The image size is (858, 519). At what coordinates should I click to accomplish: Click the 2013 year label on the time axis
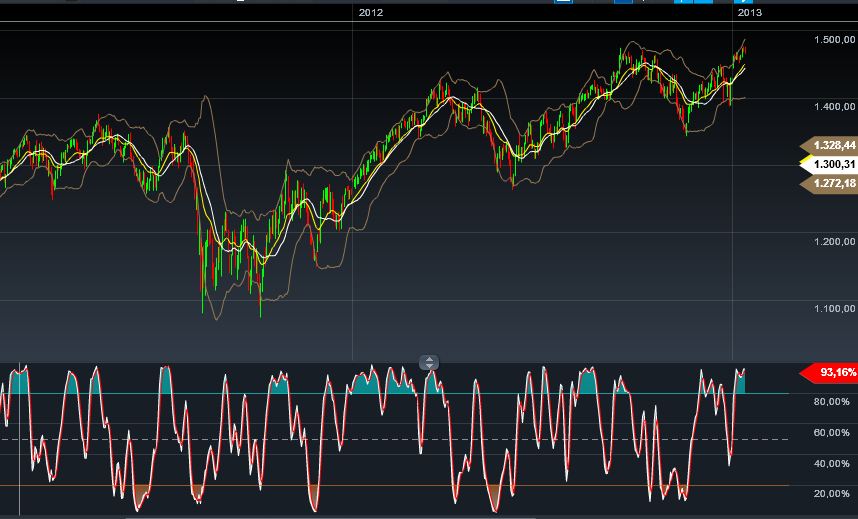749,13
